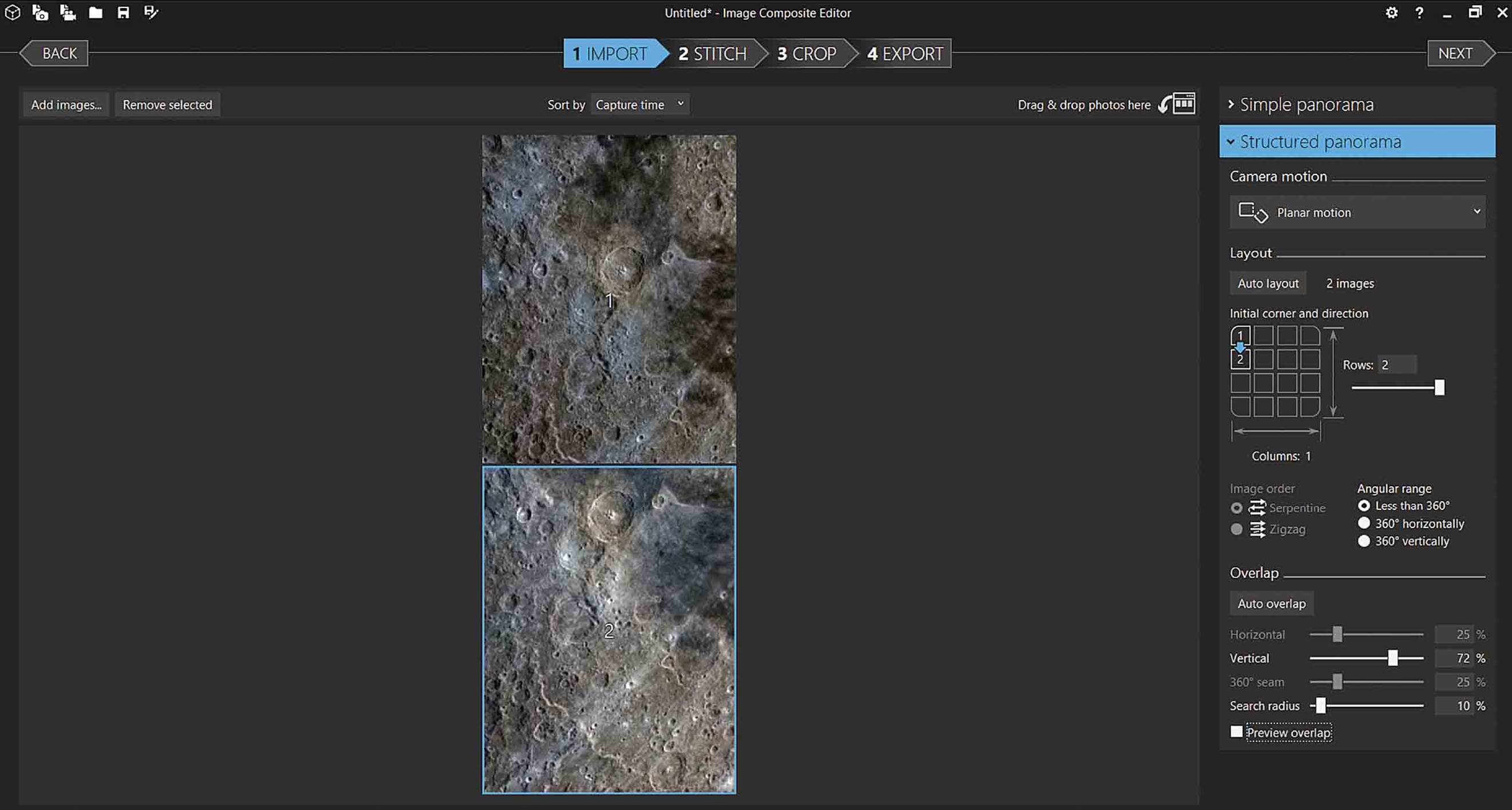Viewport: 1512px width, 810px height.
Task: Select image thumbnail number 1
Action: point(609,299)
